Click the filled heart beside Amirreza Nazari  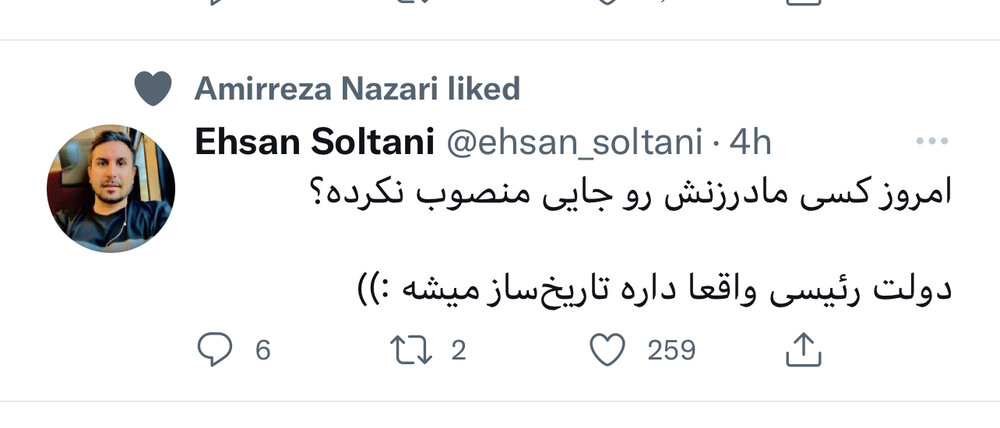153,89
